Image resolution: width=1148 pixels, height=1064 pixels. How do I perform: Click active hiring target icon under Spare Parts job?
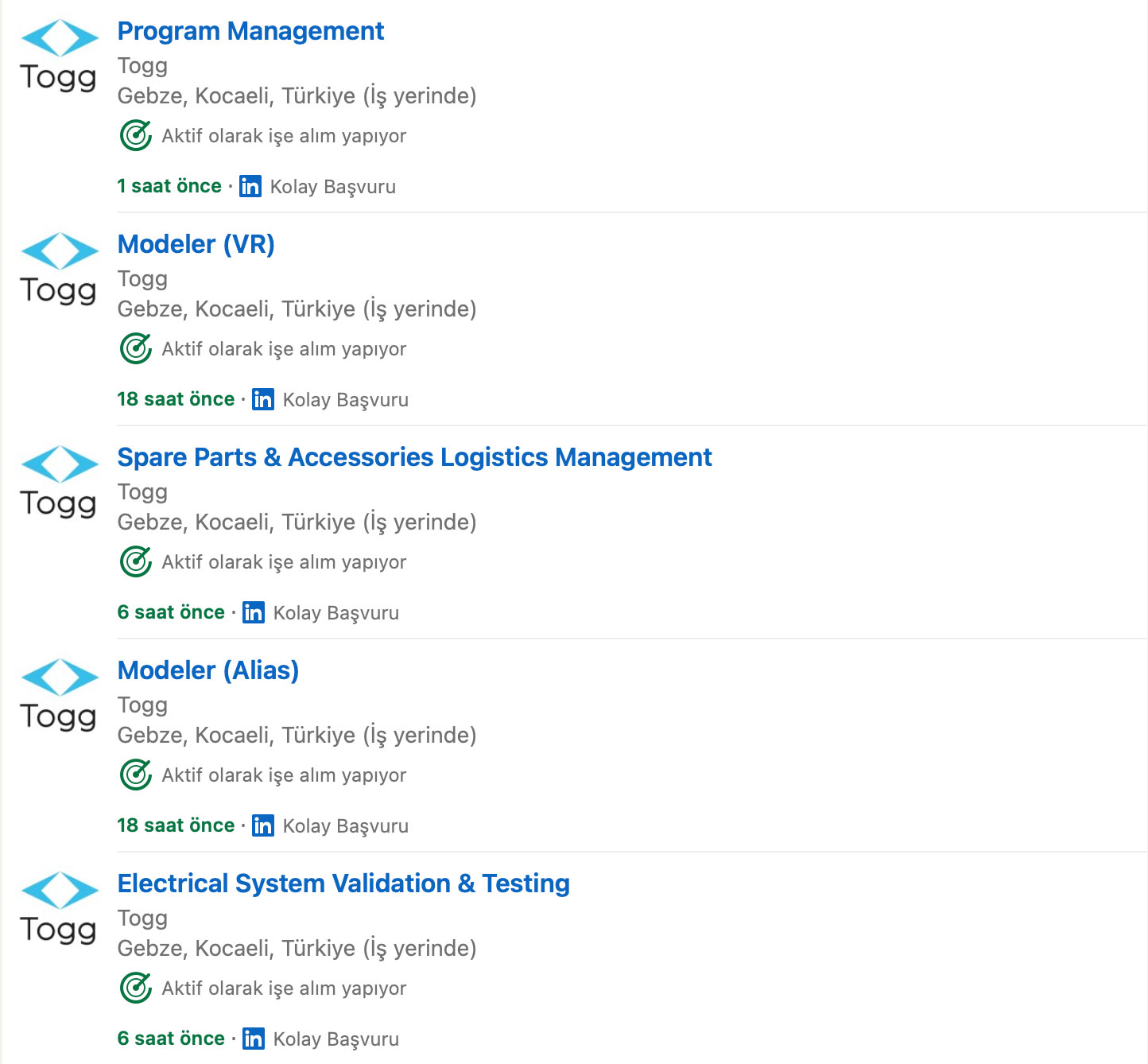136,561
